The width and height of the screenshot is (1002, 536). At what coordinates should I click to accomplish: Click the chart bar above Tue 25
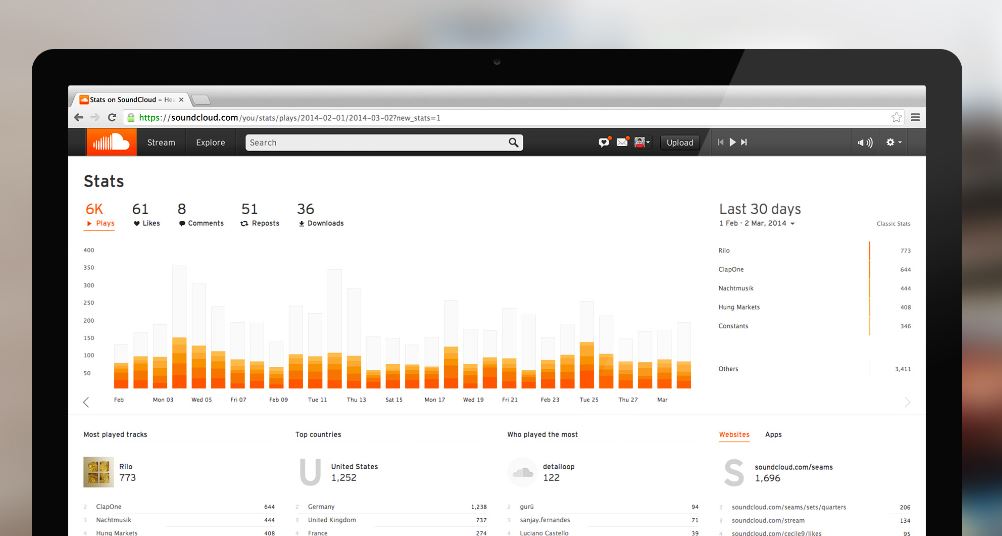(x=587, y=345)
